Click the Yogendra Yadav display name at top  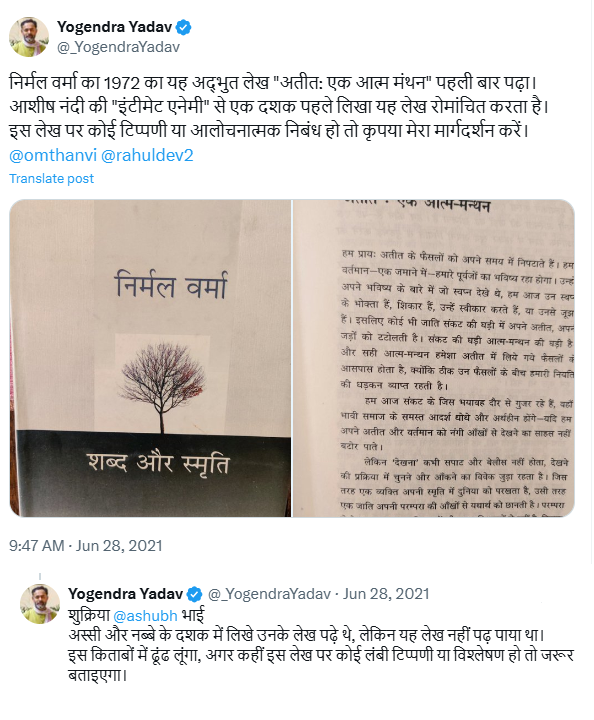tap(114, 27)
